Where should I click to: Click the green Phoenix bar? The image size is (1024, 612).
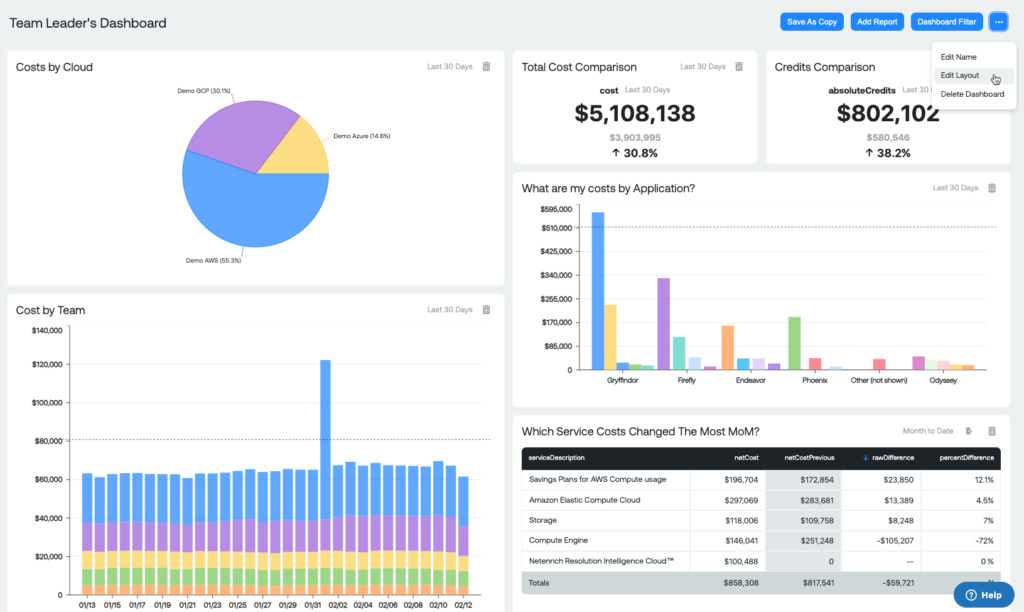pos(795,344)
